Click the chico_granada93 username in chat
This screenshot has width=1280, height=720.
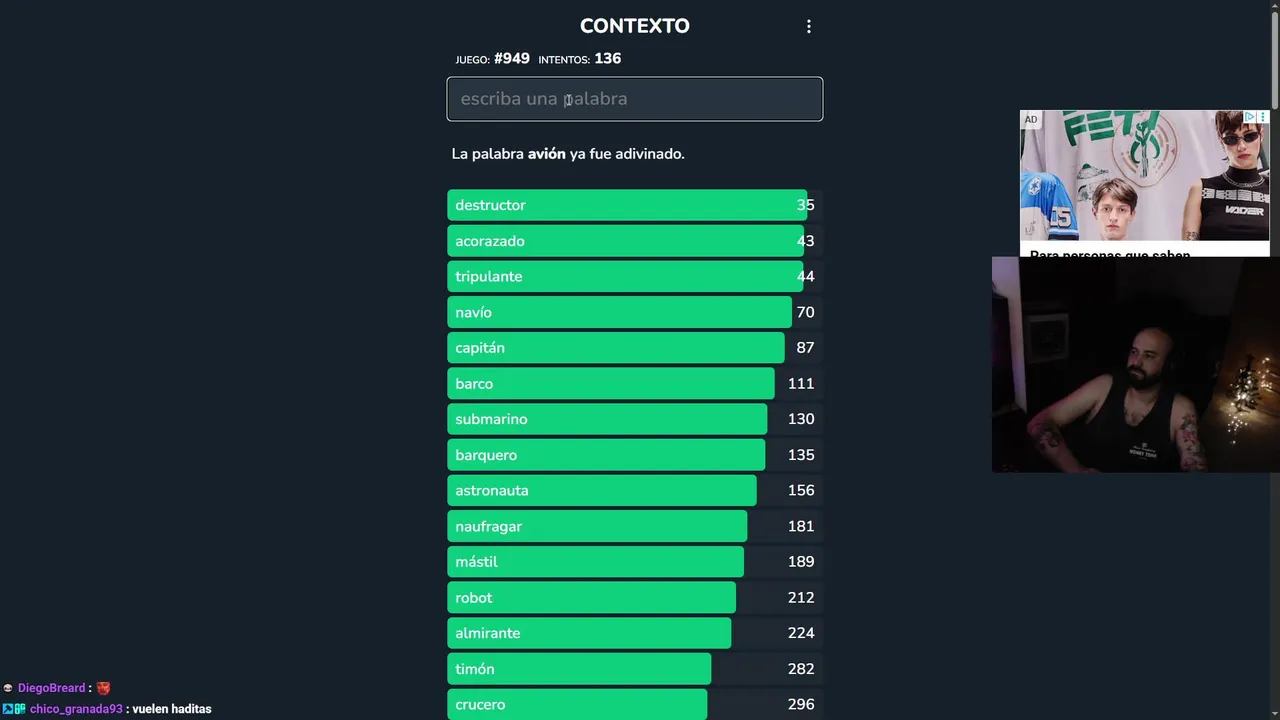pyautogui.click(x=76, y=709)
